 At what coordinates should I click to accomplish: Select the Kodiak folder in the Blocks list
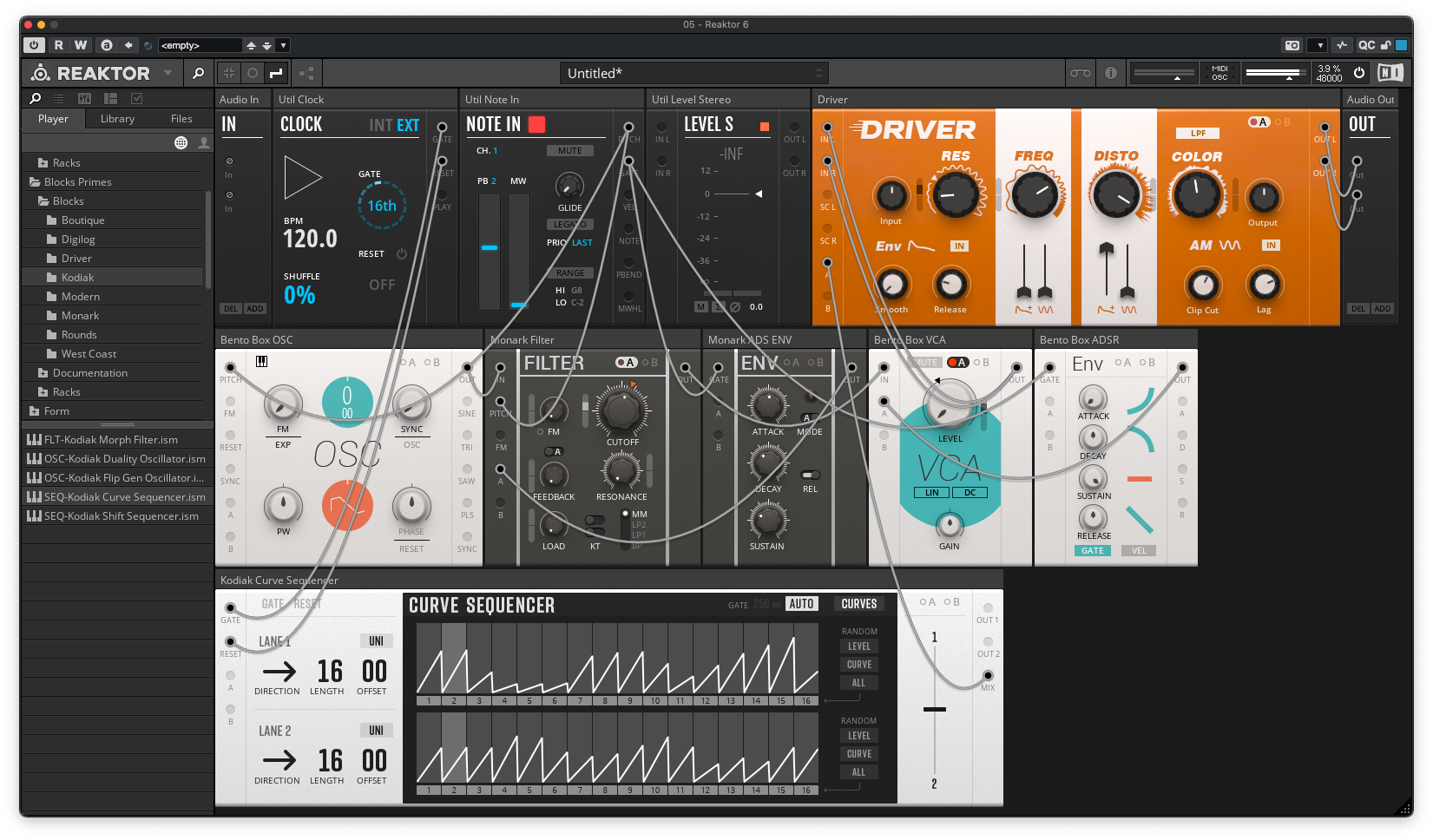(x=78, y=277)
